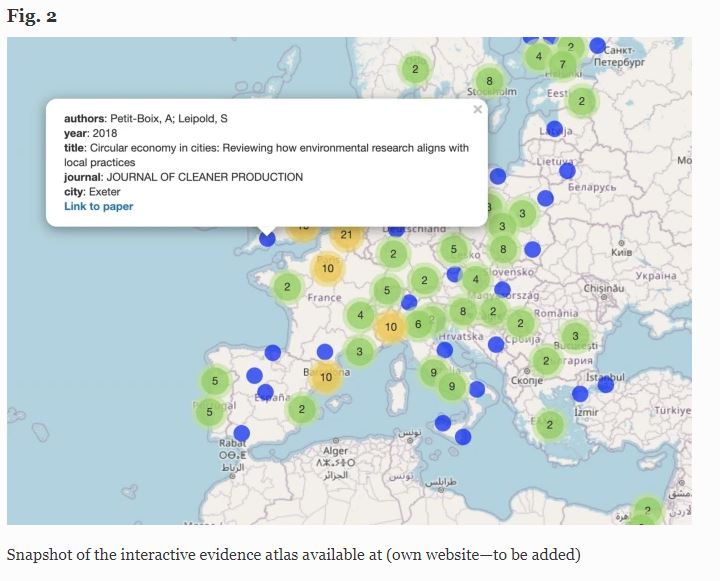720x581 pixels.
Task: Select blue marker on Spain's northern coast
Action: pyautogui.click(x=273, y=352)
